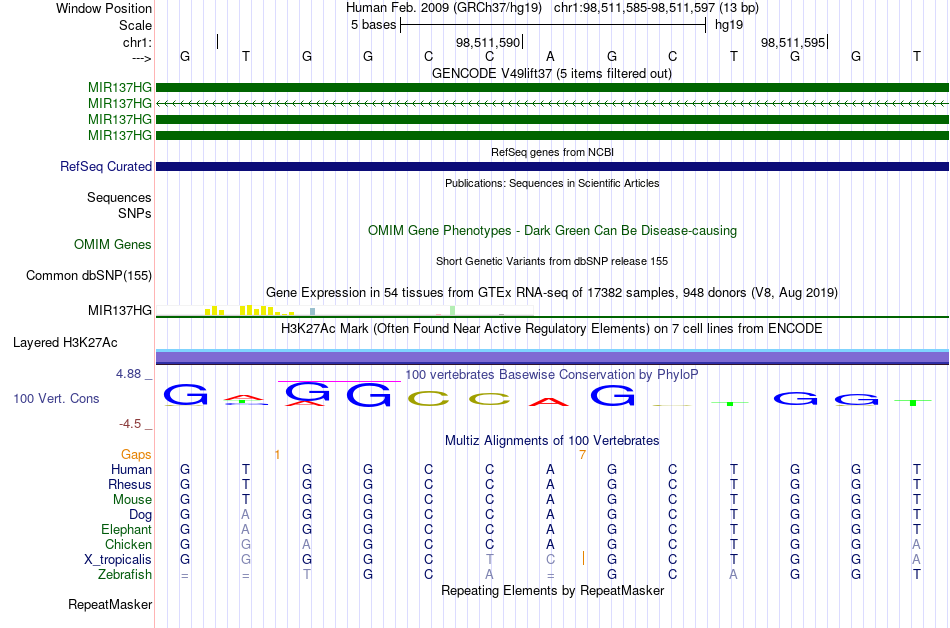Click the 5 bases scale bar label
The width and height of the screenshot is (950, 628).
pos(373,25)
